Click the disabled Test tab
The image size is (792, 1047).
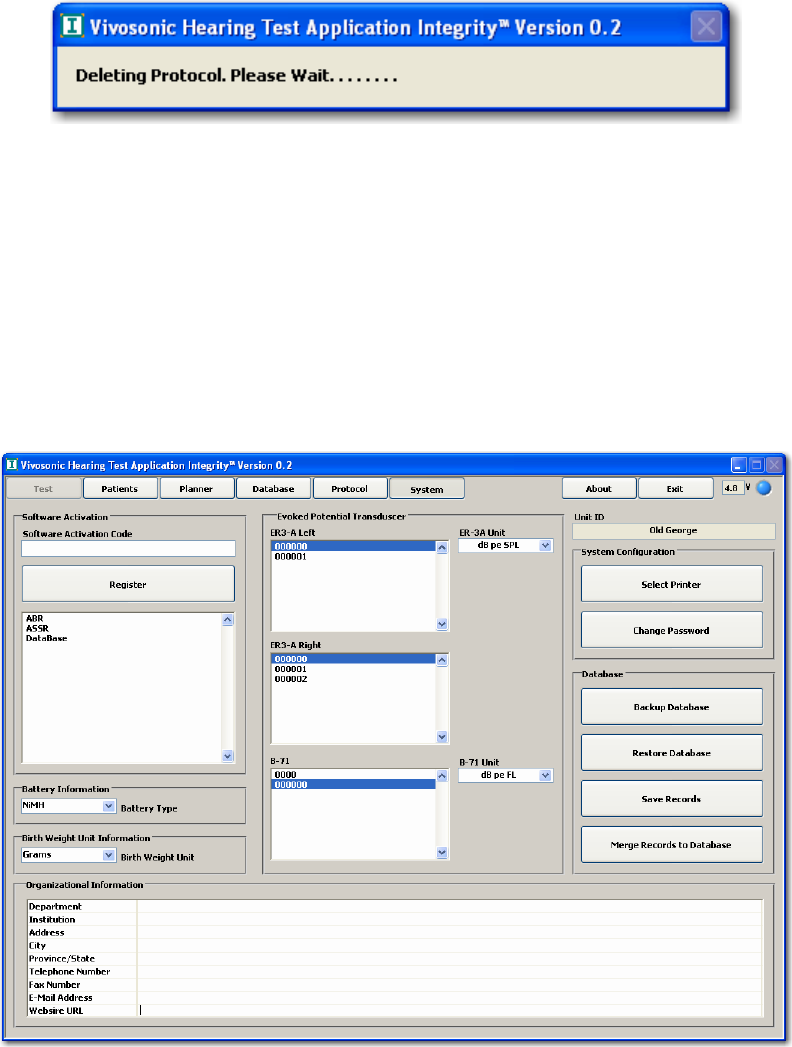(x=43, y=489)
